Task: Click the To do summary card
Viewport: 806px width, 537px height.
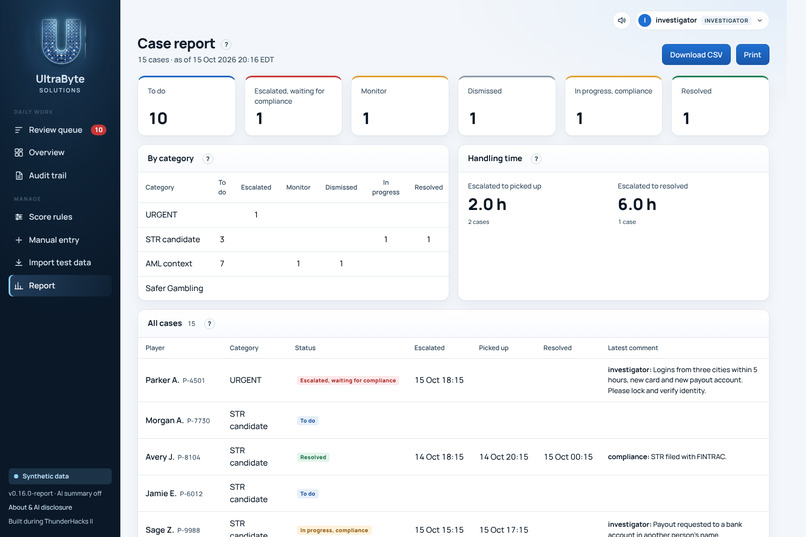Action: click(x=187, y=106)
